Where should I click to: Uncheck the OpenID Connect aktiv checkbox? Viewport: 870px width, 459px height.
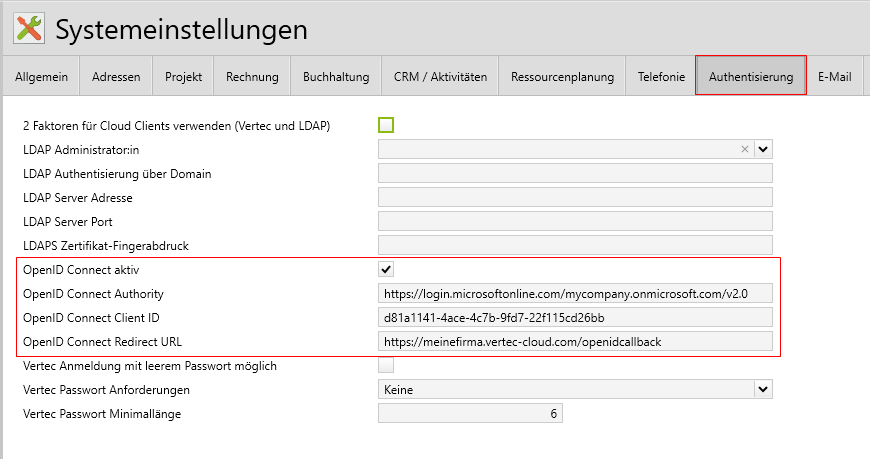pyautogui.click(x=386, y=269)
